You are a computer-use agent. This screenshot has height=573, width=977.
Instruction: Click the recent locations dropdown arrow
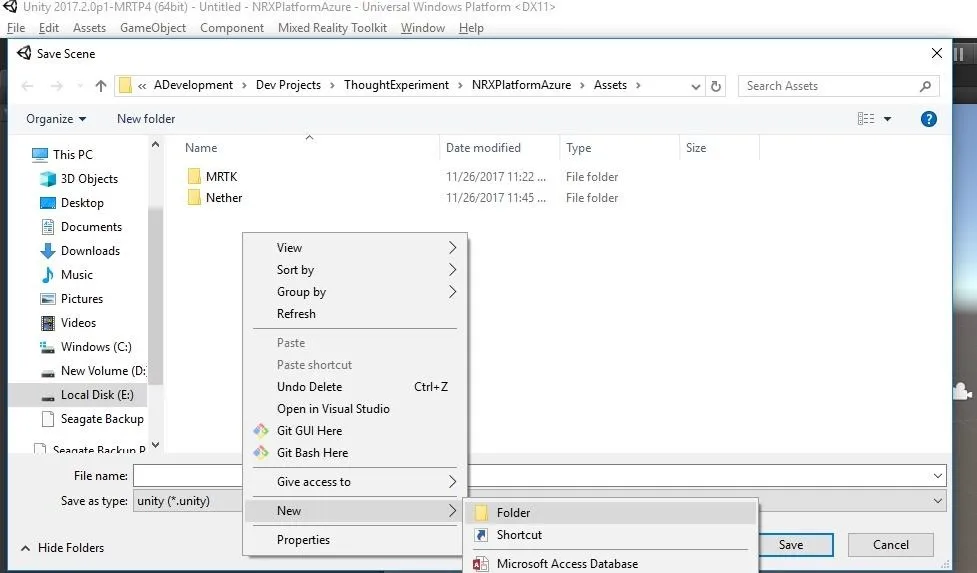(79, 86)
